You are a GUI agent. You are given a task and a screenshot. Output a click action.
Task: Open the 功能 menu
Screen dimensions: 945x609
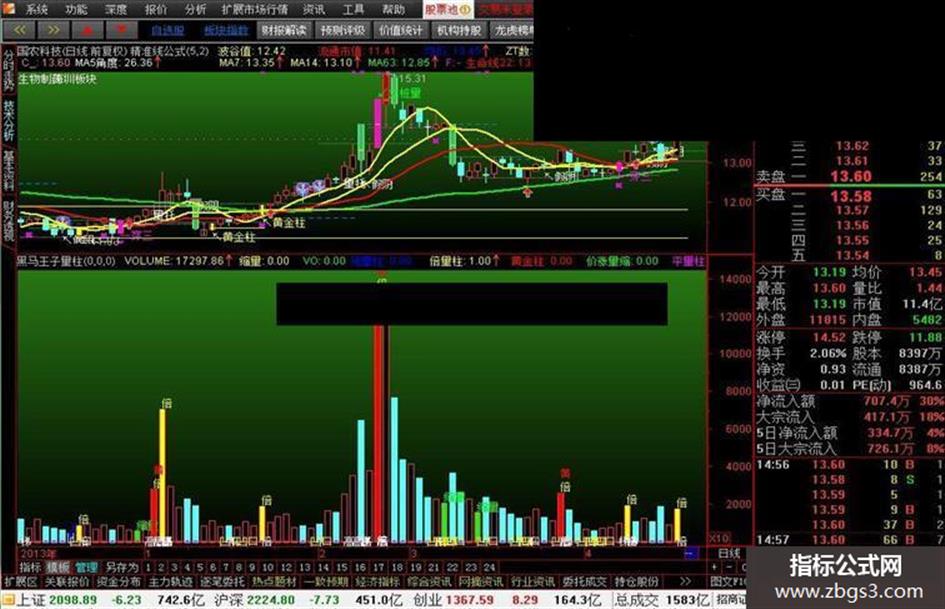[76, 9]
